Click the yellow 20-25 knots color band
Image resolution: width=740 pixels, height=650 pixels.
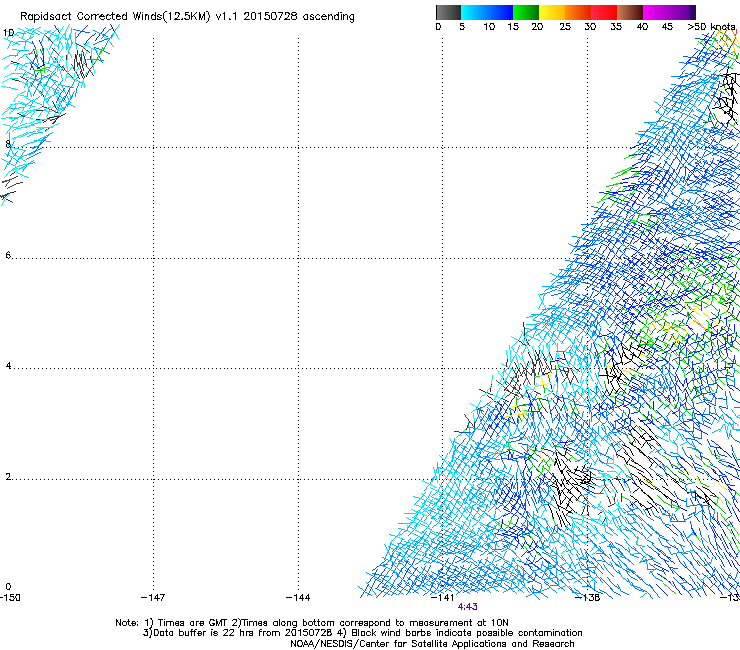point(552,12)
